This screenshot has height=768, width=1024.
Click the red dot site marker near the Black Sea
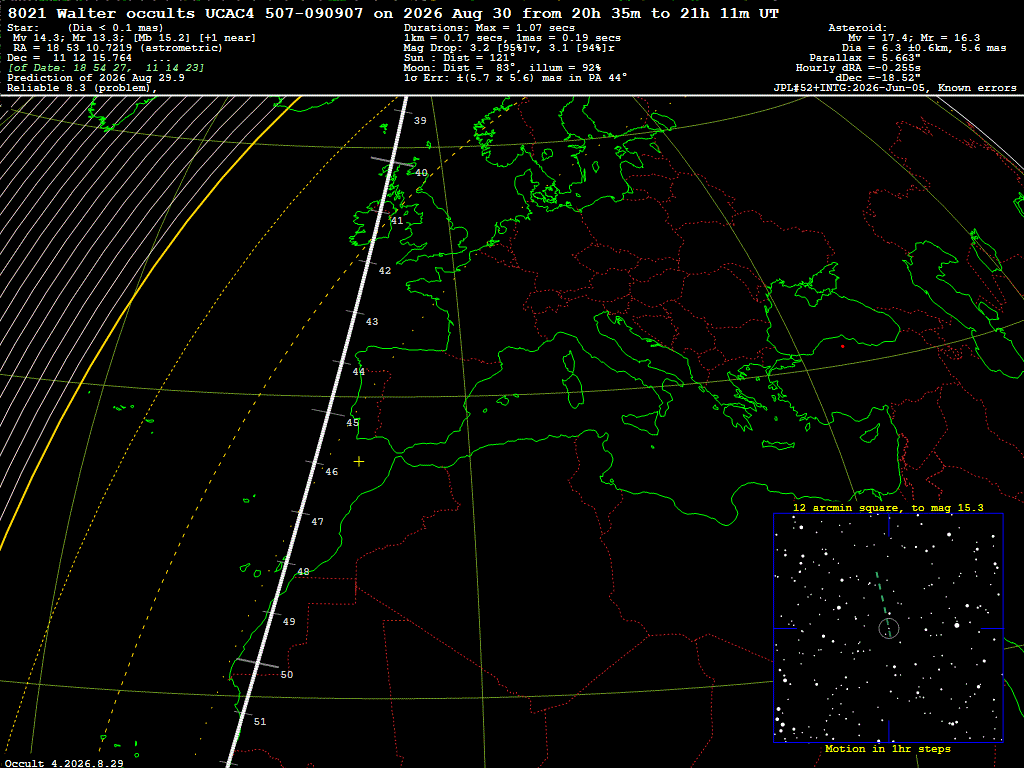[842, 346]
